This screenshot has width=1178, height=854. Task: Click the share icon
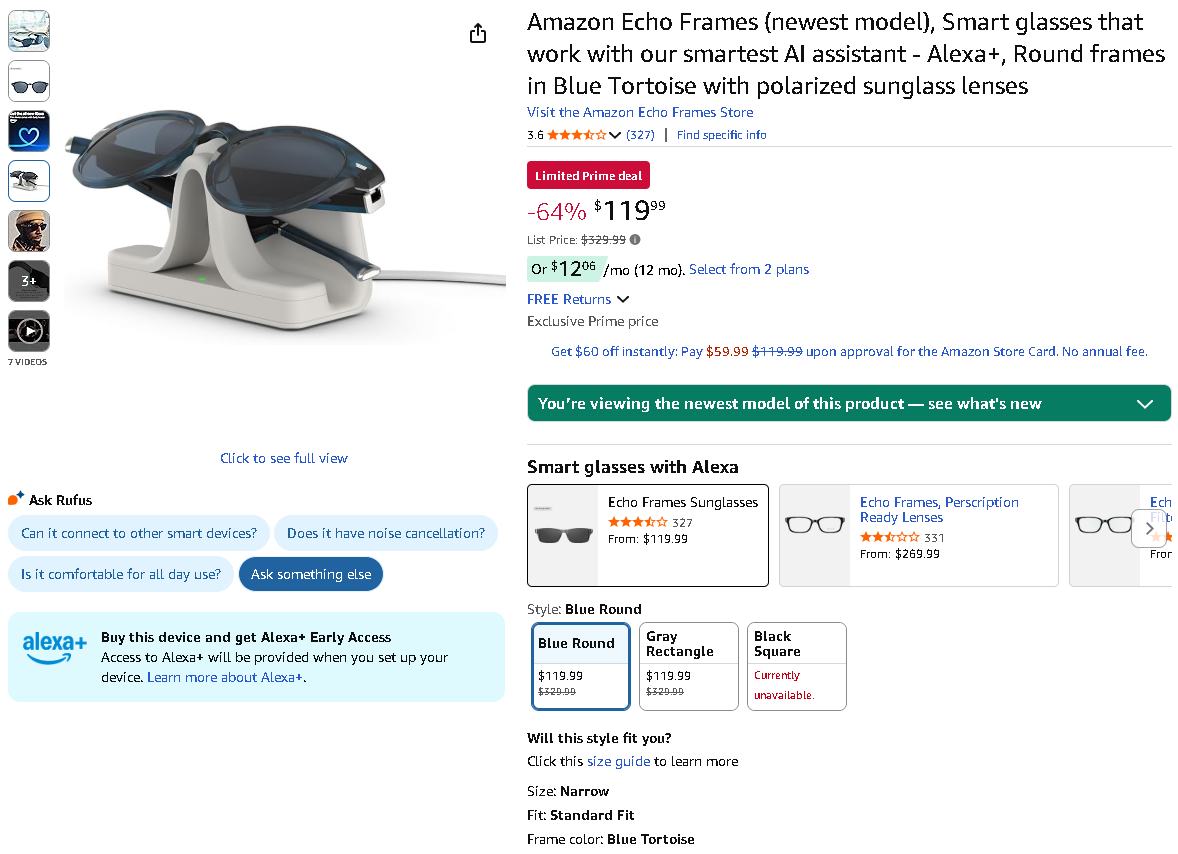click(x=477, y=33)
